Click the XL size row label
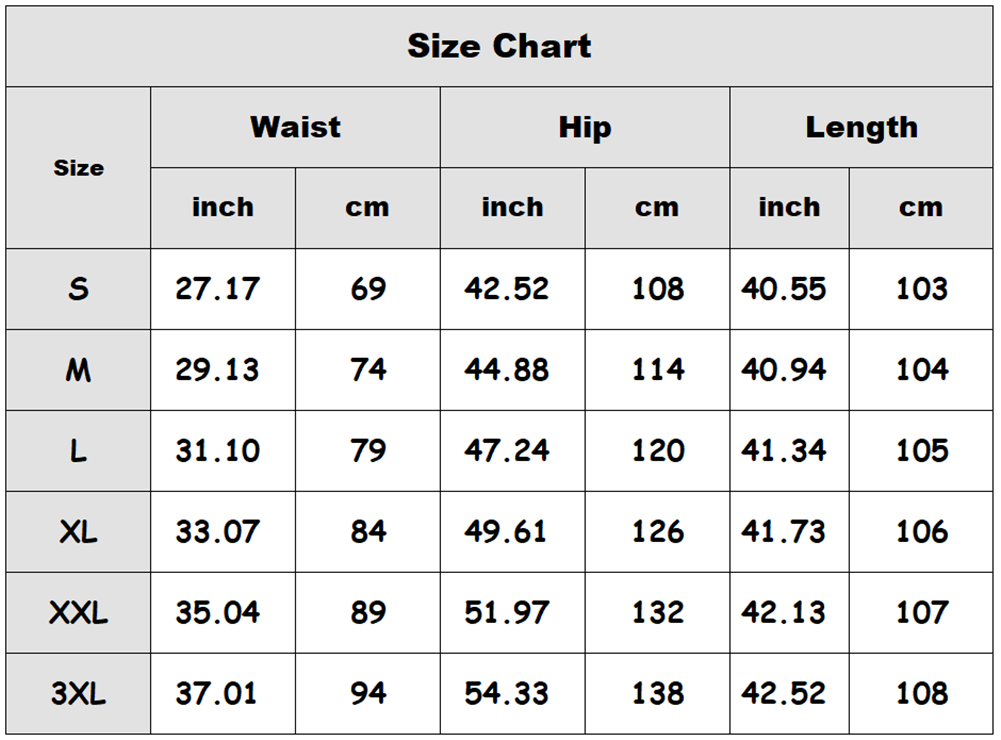 coord(79,531)
